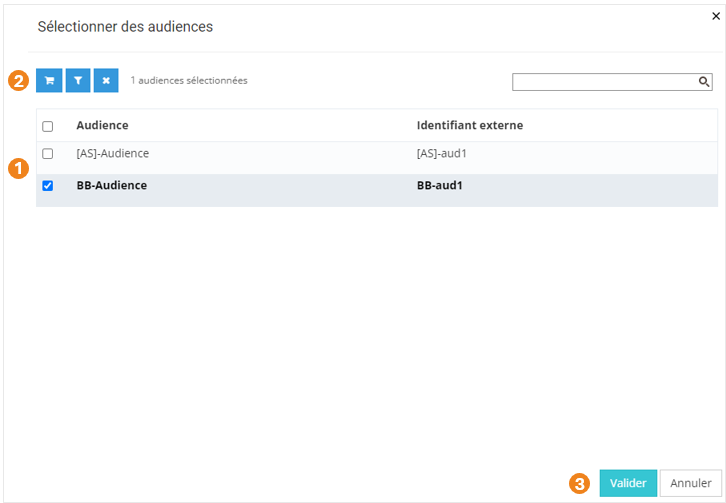The height and width of the screenshot is (503, 726).
Task: Toggle the select-all checkbox in header
Action: coord(47,126)
